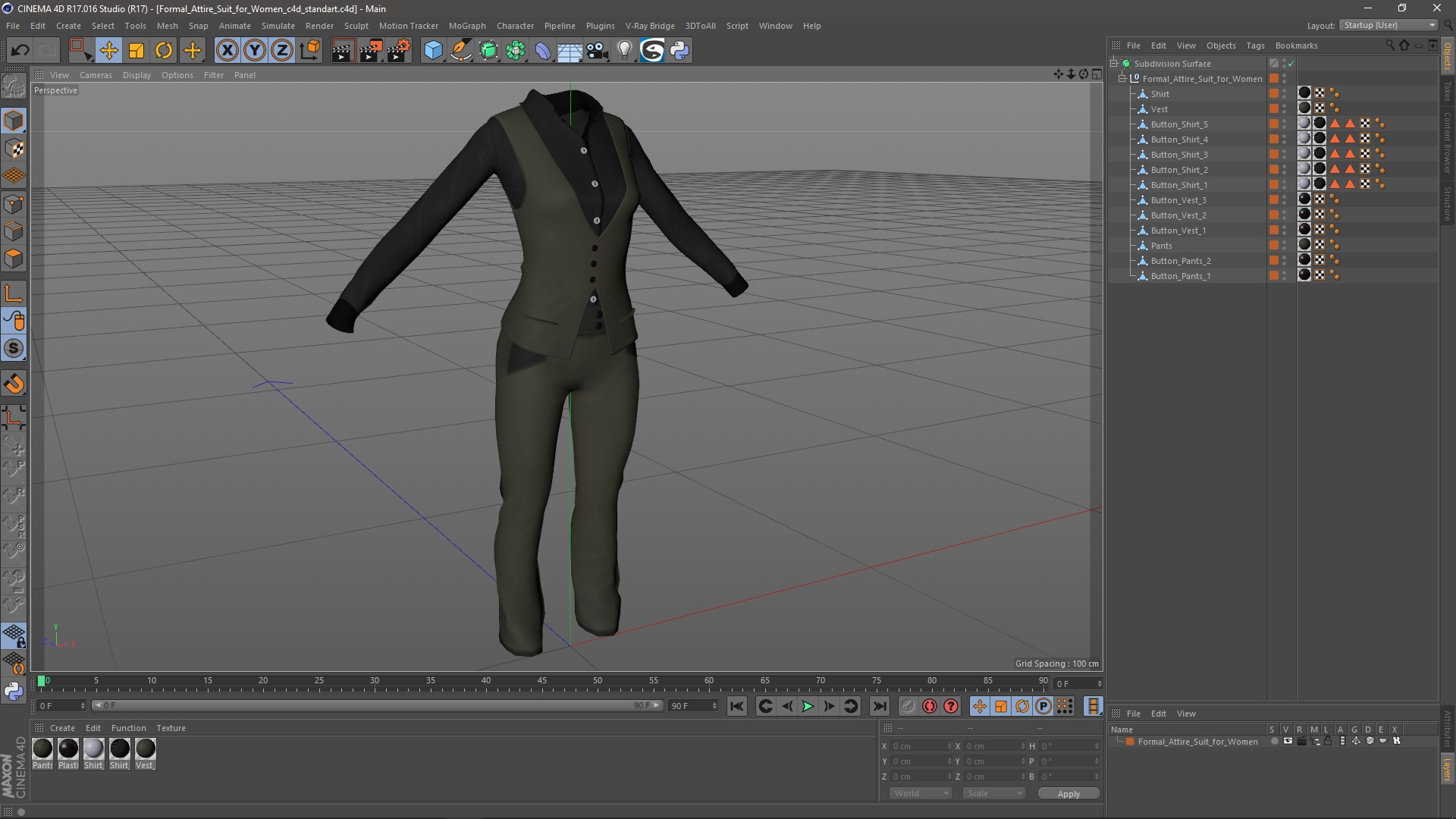
Task: Select the Polygons mode icon
Action: pyautogui.click(x=14, y=259)
